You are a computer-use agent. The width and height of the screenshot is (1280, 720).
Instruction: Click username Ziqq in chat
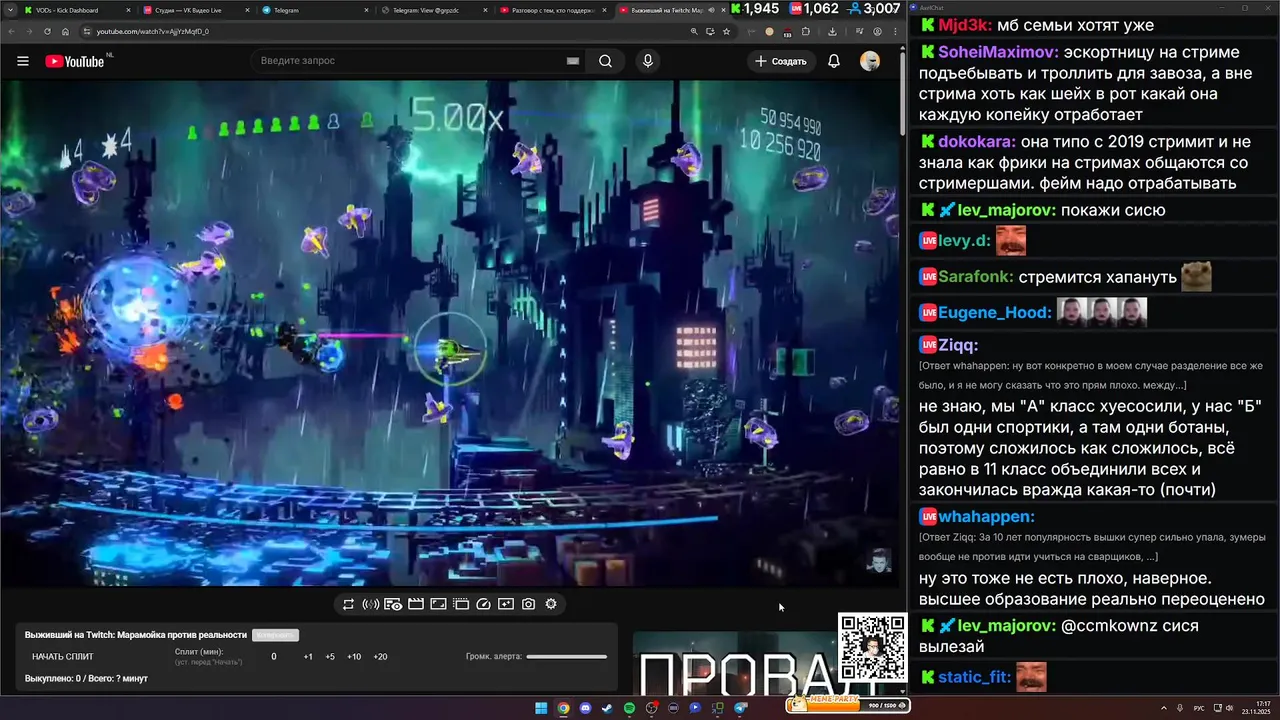coord(958,345)
